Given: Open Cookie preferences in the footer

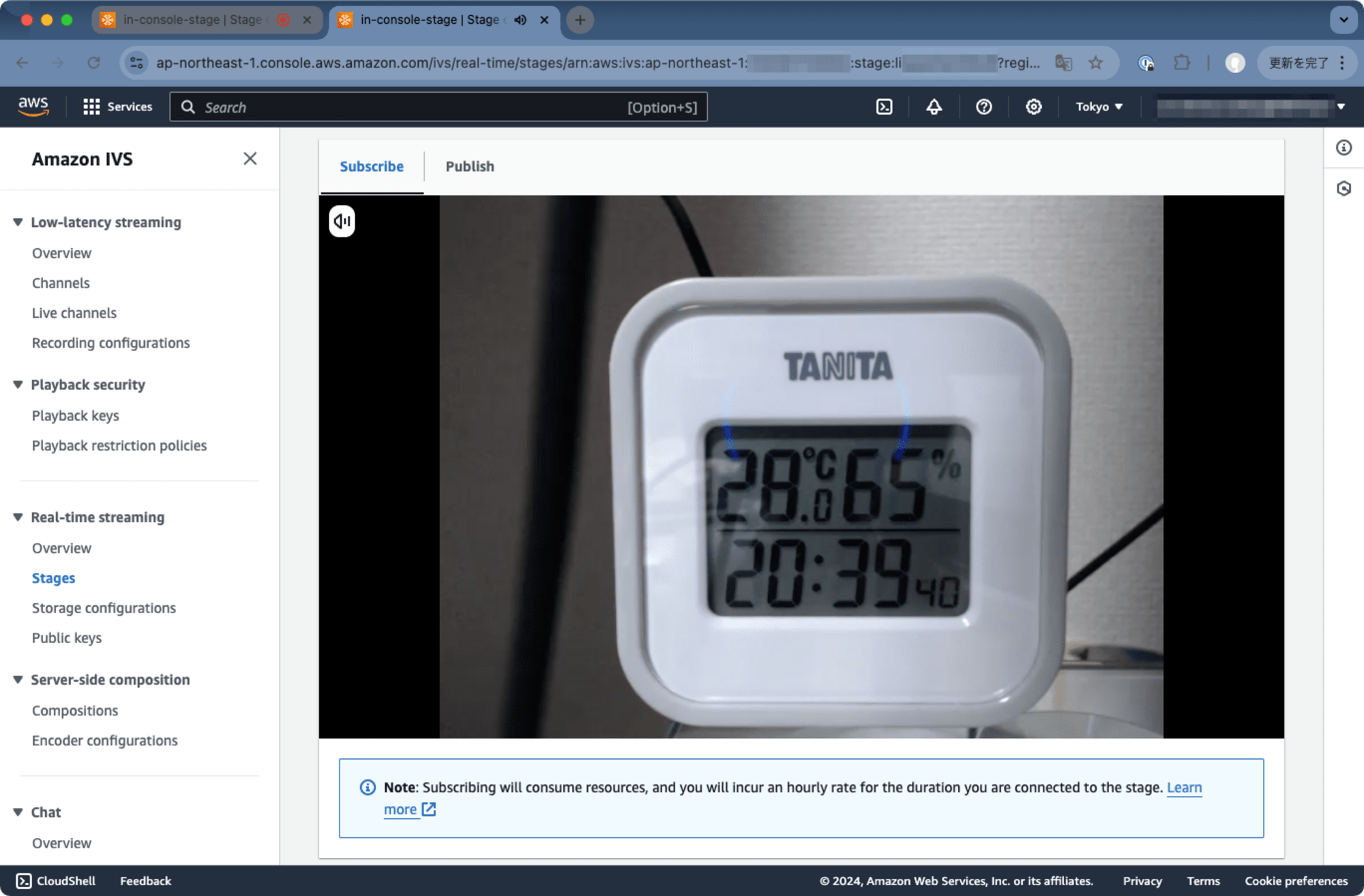Looking at the screenshot, I should click(1296, 881).
